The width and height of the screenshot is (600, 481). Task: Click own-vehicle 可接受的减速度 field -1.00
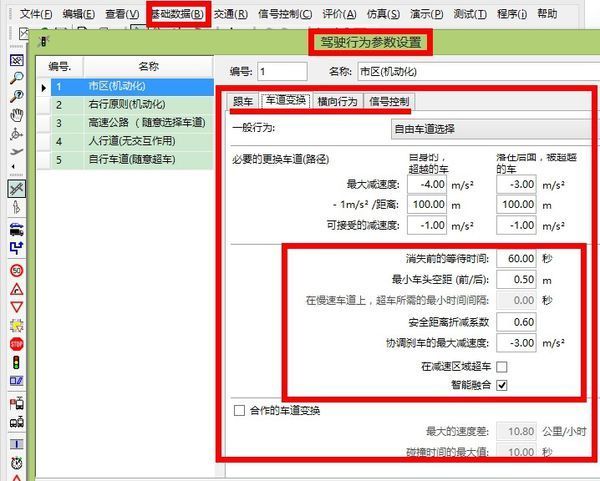click(x=427, y=225)
